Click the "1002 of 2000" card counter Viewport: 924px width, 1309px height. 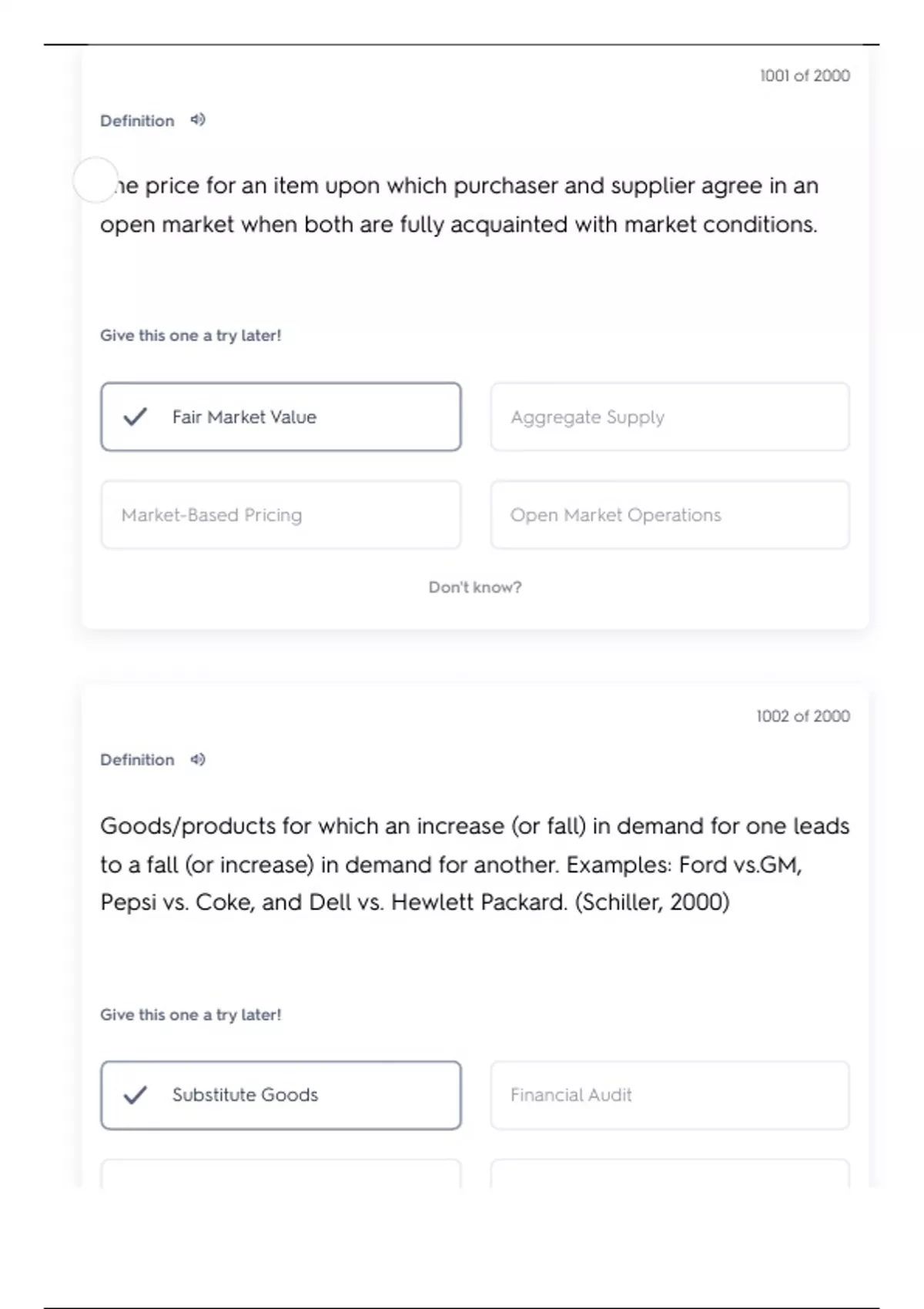click(803, 716)
